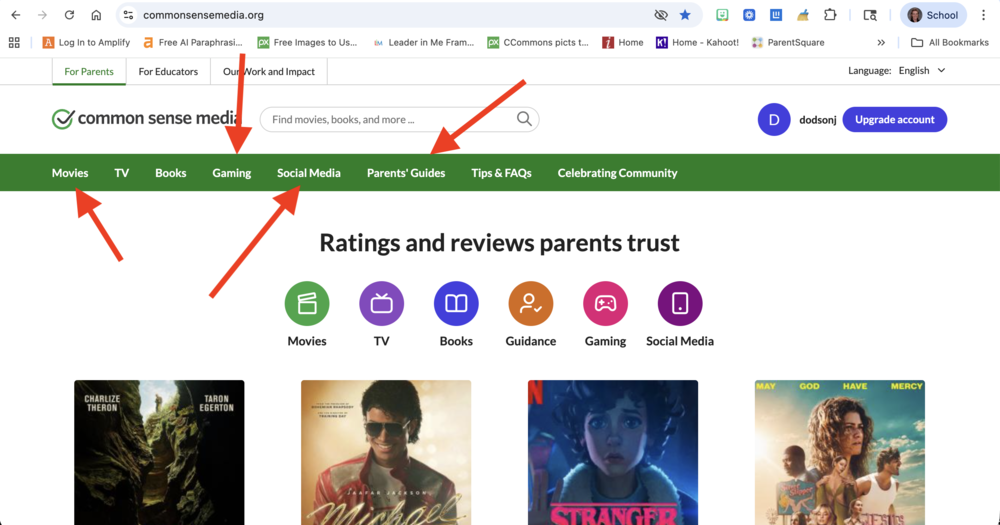
Task: Open the apps grid in bookmarks bar
Action: (14, 43)
